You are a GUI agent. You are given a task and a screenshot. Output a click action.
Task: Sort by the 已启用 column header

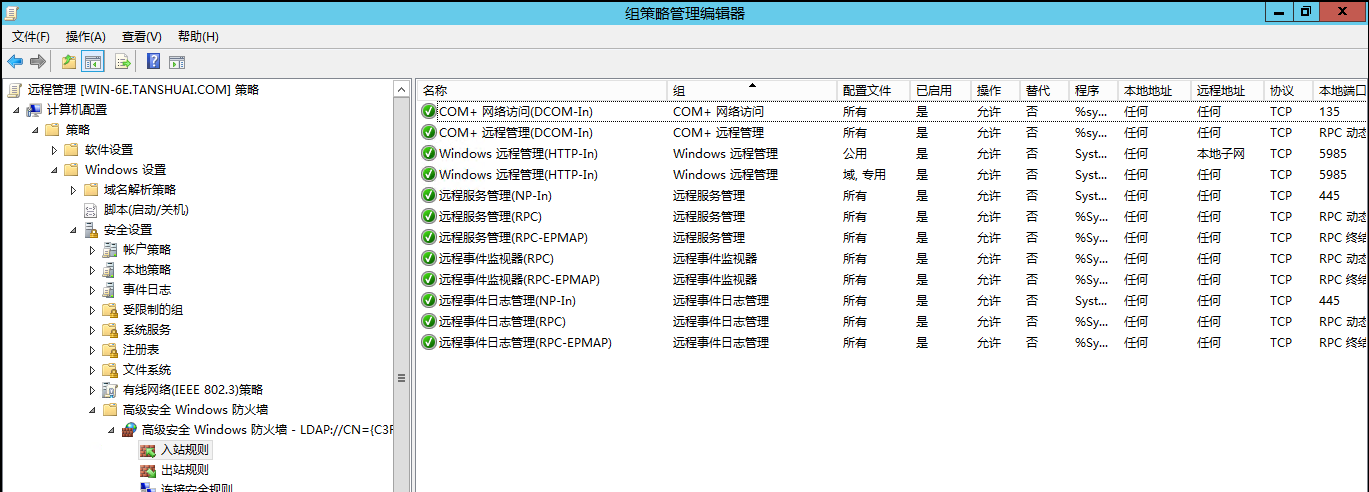tap(941, 90)
